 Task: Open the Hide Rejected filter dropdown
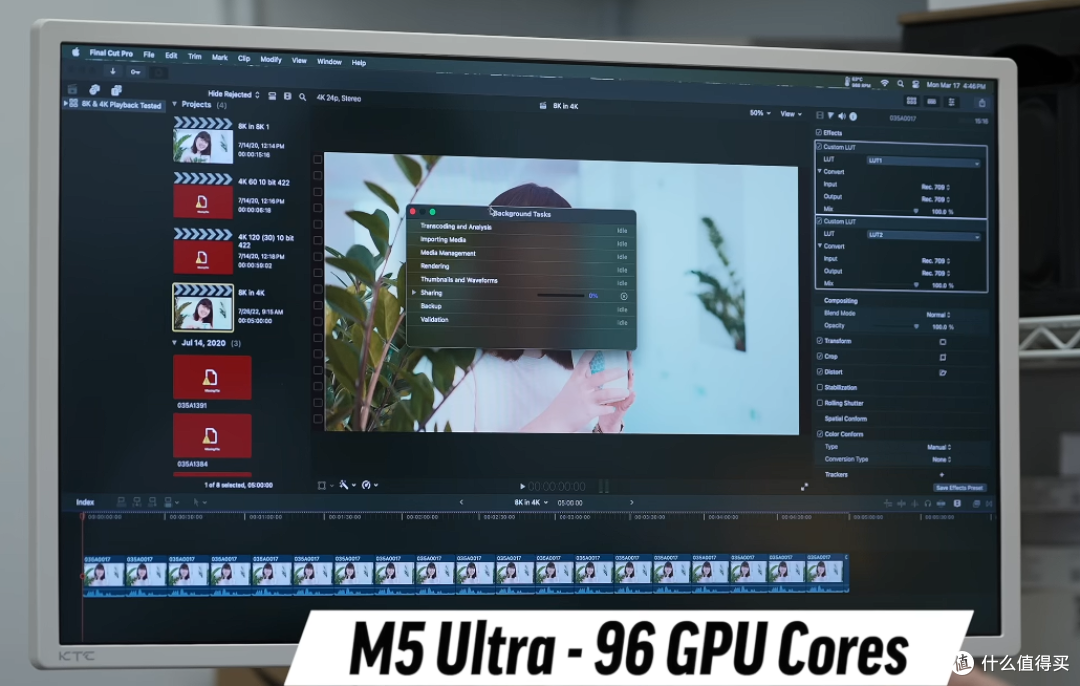point(233,94)
